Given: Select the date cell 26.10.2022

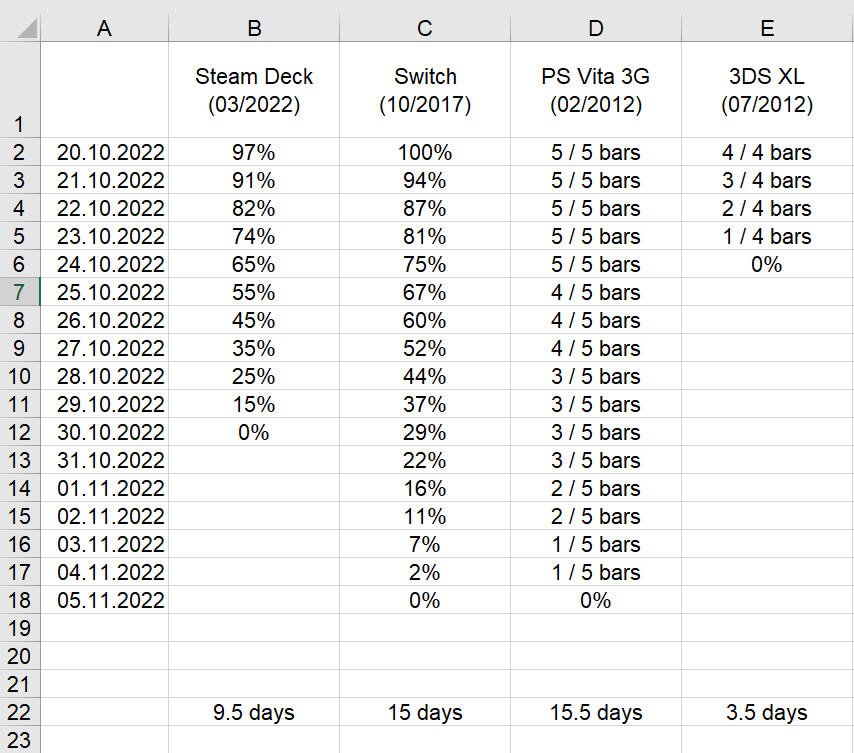Looking at the screenshot, I should (x=105, y=320).
